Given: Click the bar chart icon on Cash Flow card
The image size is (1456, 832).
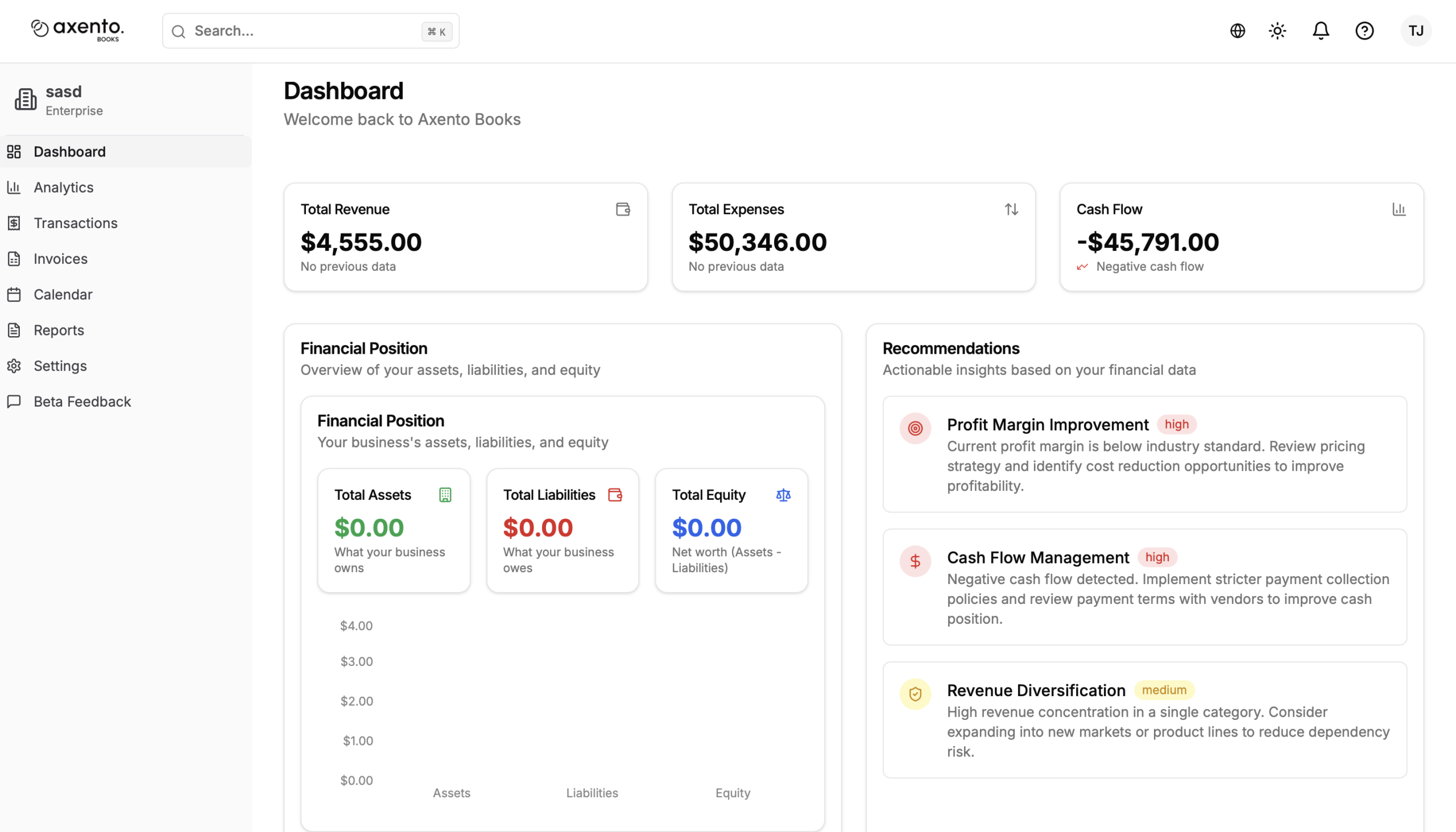Looking at the screenshot, I should pyautogui.click(x=1399, y=209).
